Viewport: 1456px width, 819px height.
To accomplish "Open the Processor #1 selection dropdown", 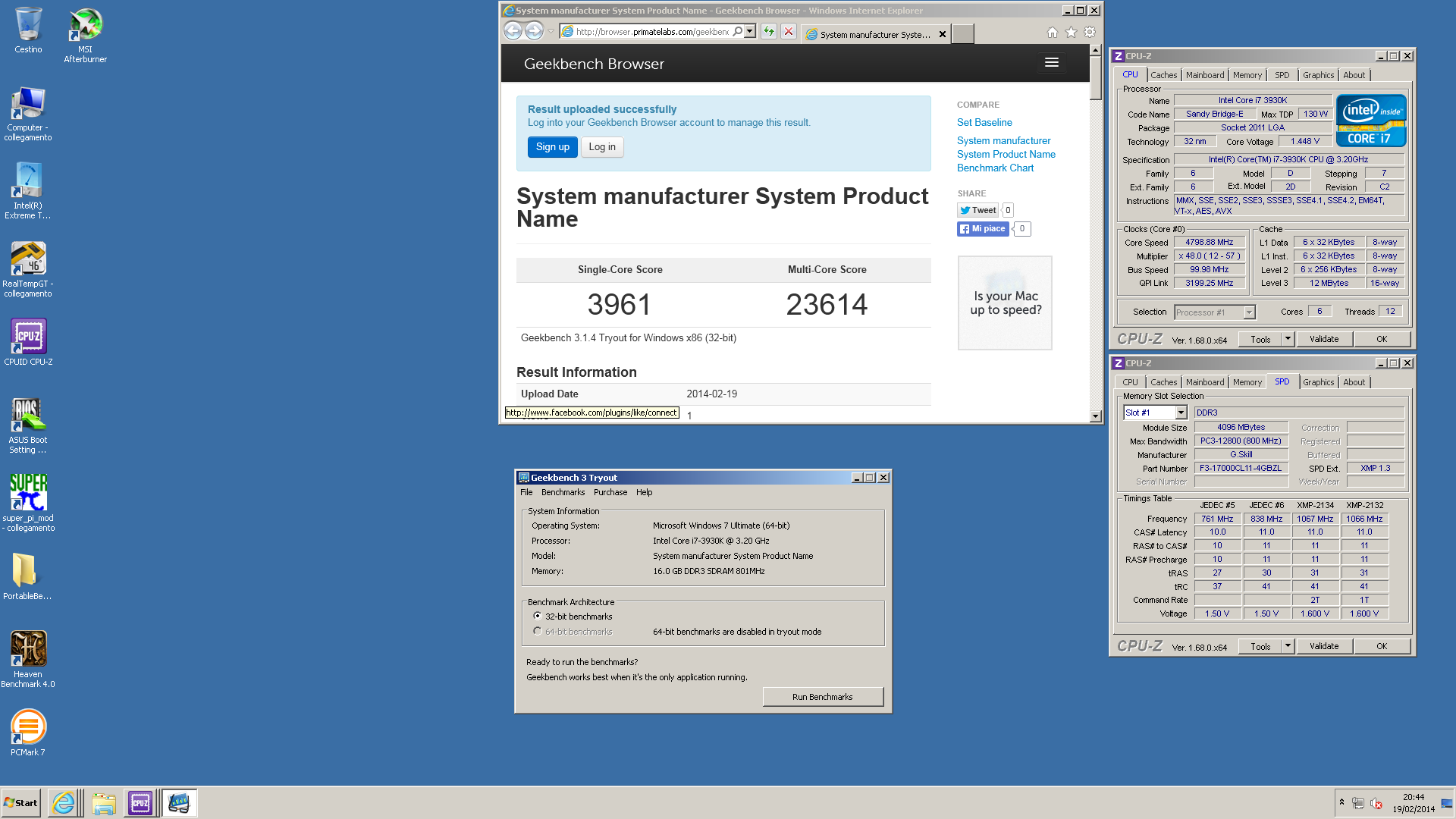I will point(1249,312).
